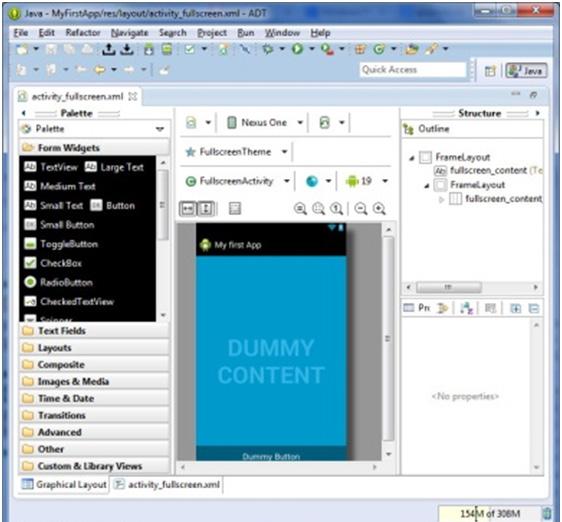Open the FullscreenTheme theme dropdown
The image size is (562, 522).
click(237, 152)
